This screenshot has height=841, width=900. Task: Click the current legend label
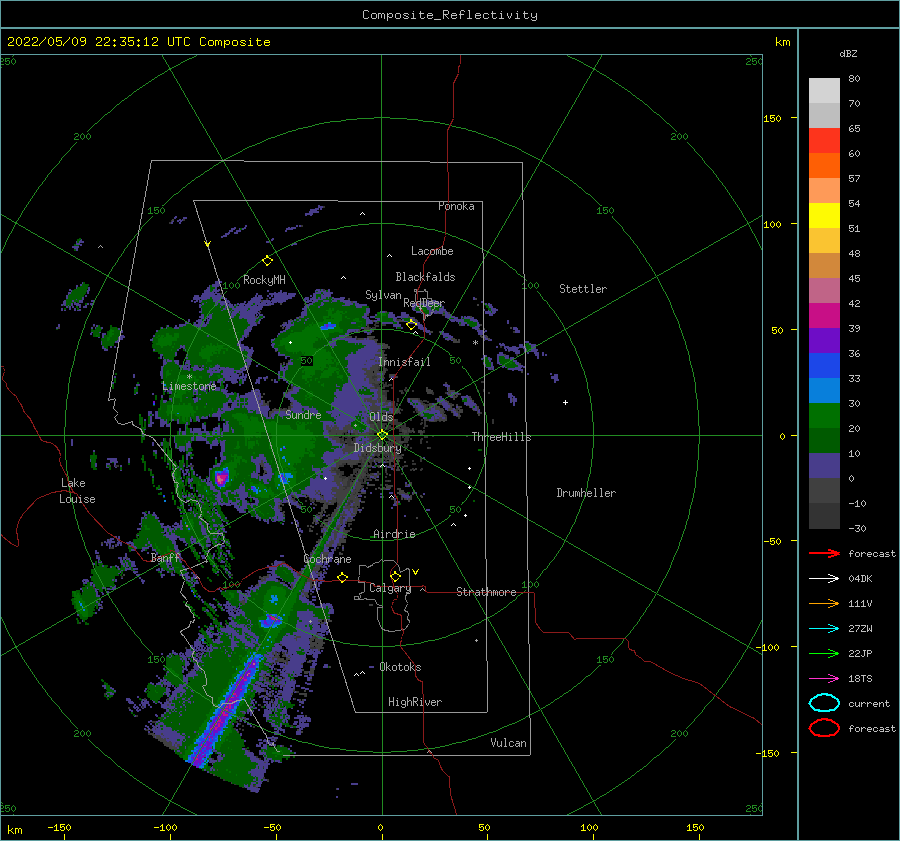click(869, 703)
